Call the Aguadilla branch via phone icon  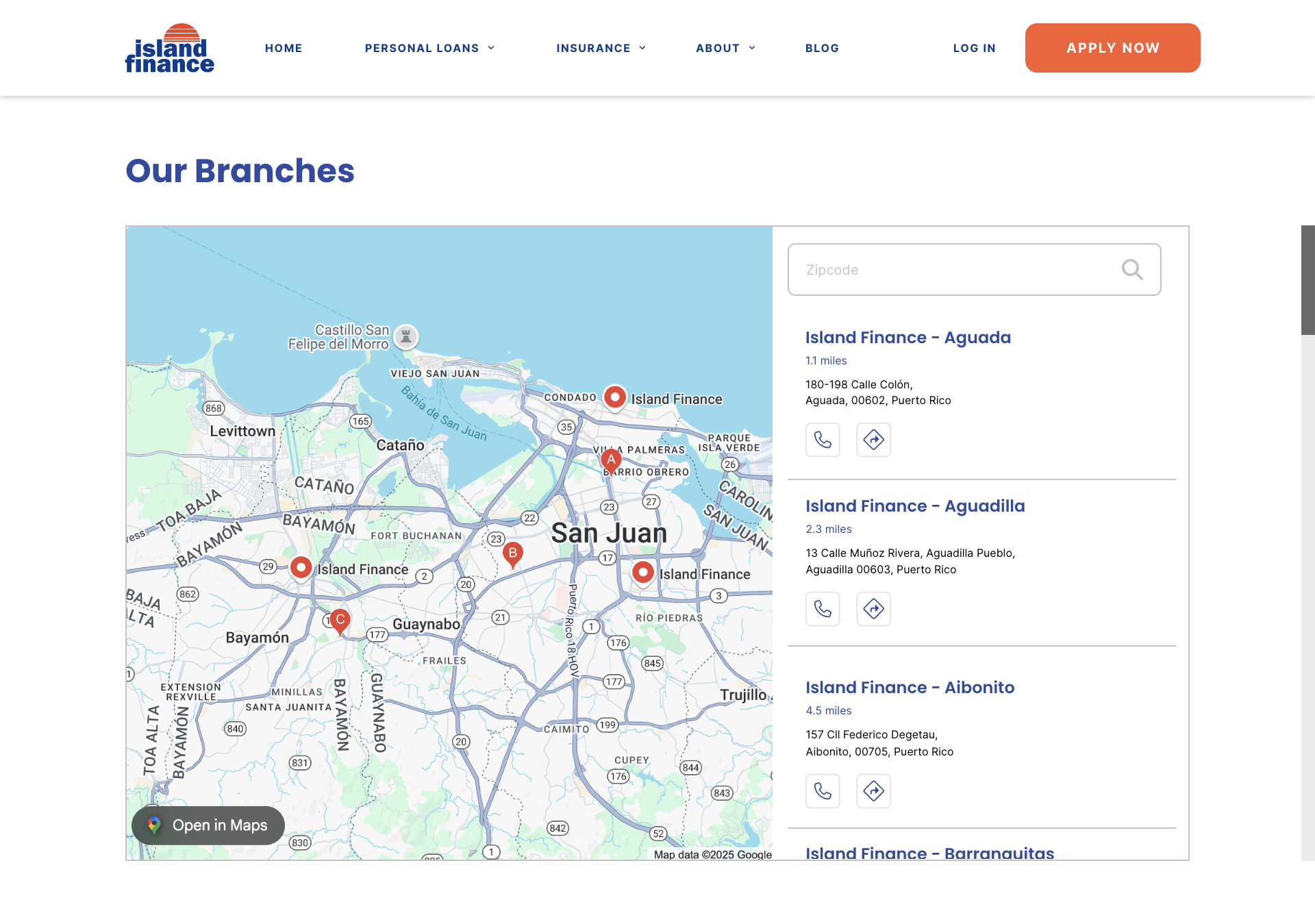[x=823, y=608]
